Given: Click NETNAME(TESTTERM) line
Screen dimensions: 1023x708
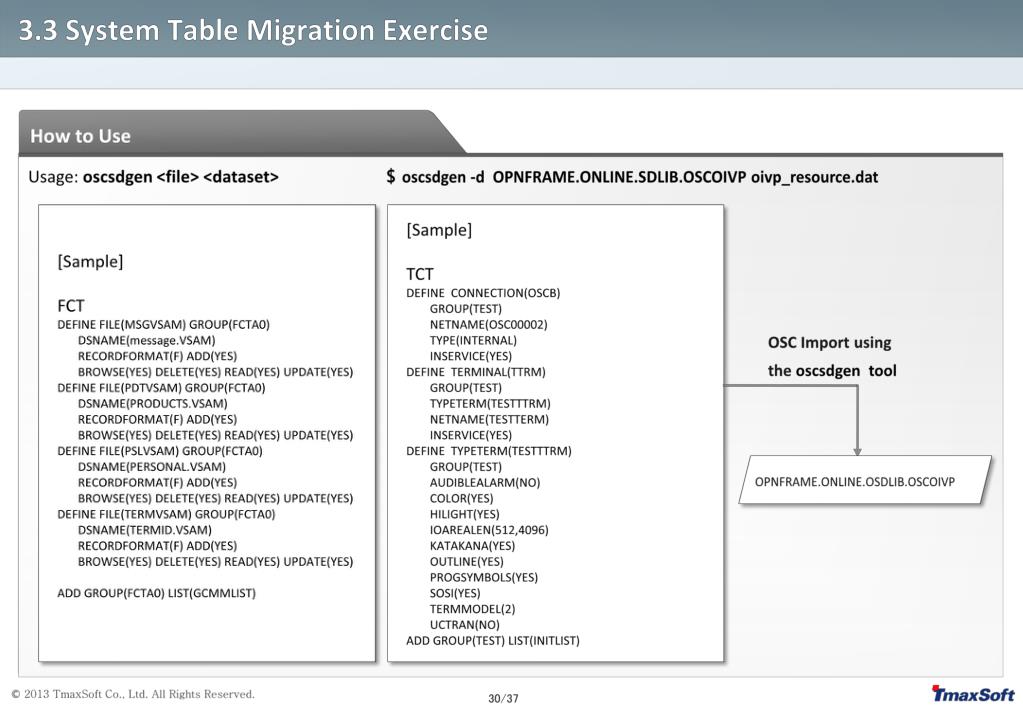Looking at the screenshot, I should [489, 419].
